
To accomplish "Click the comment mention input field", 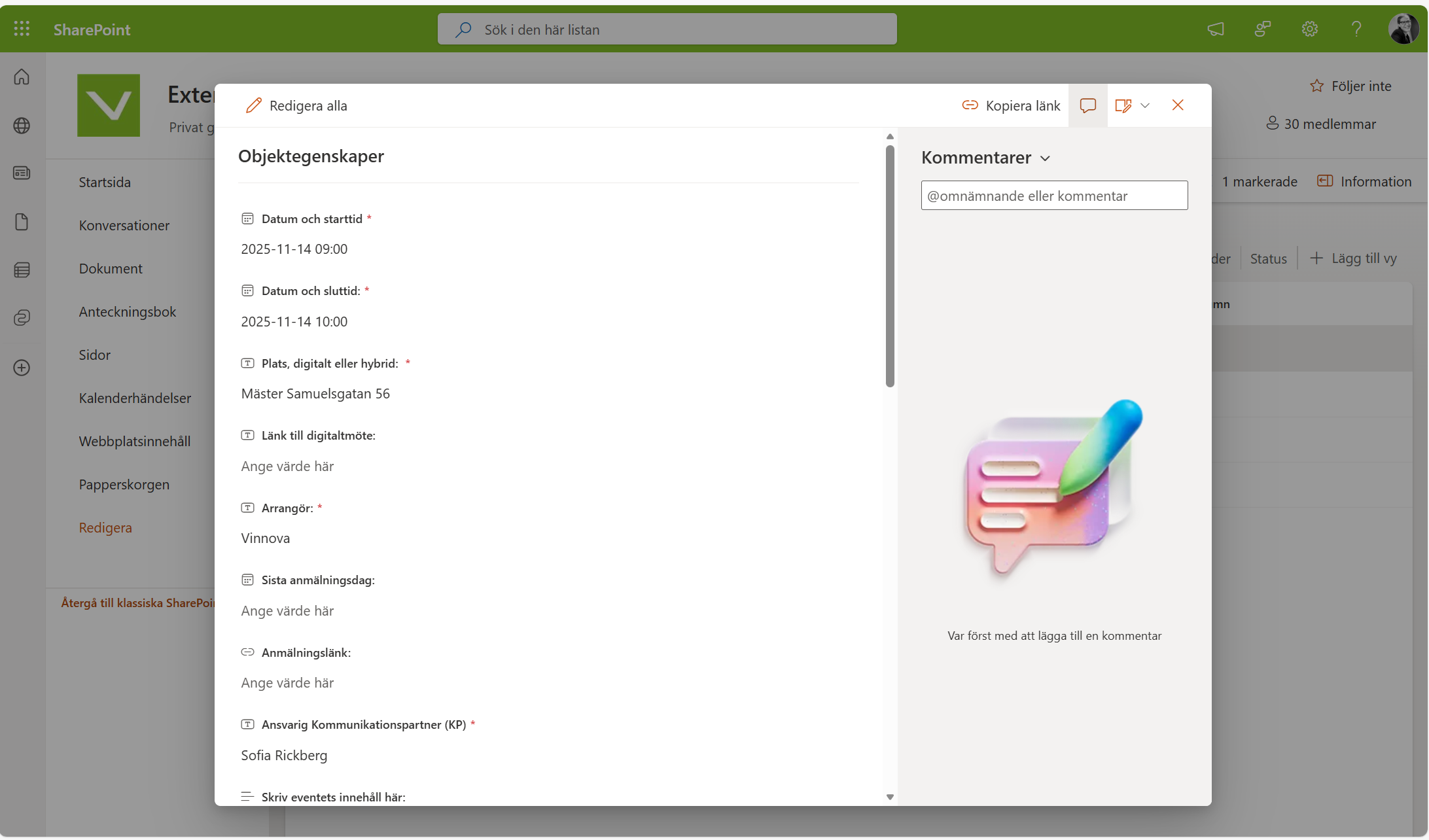I will pyautogui.click(x=1053, y=196).
